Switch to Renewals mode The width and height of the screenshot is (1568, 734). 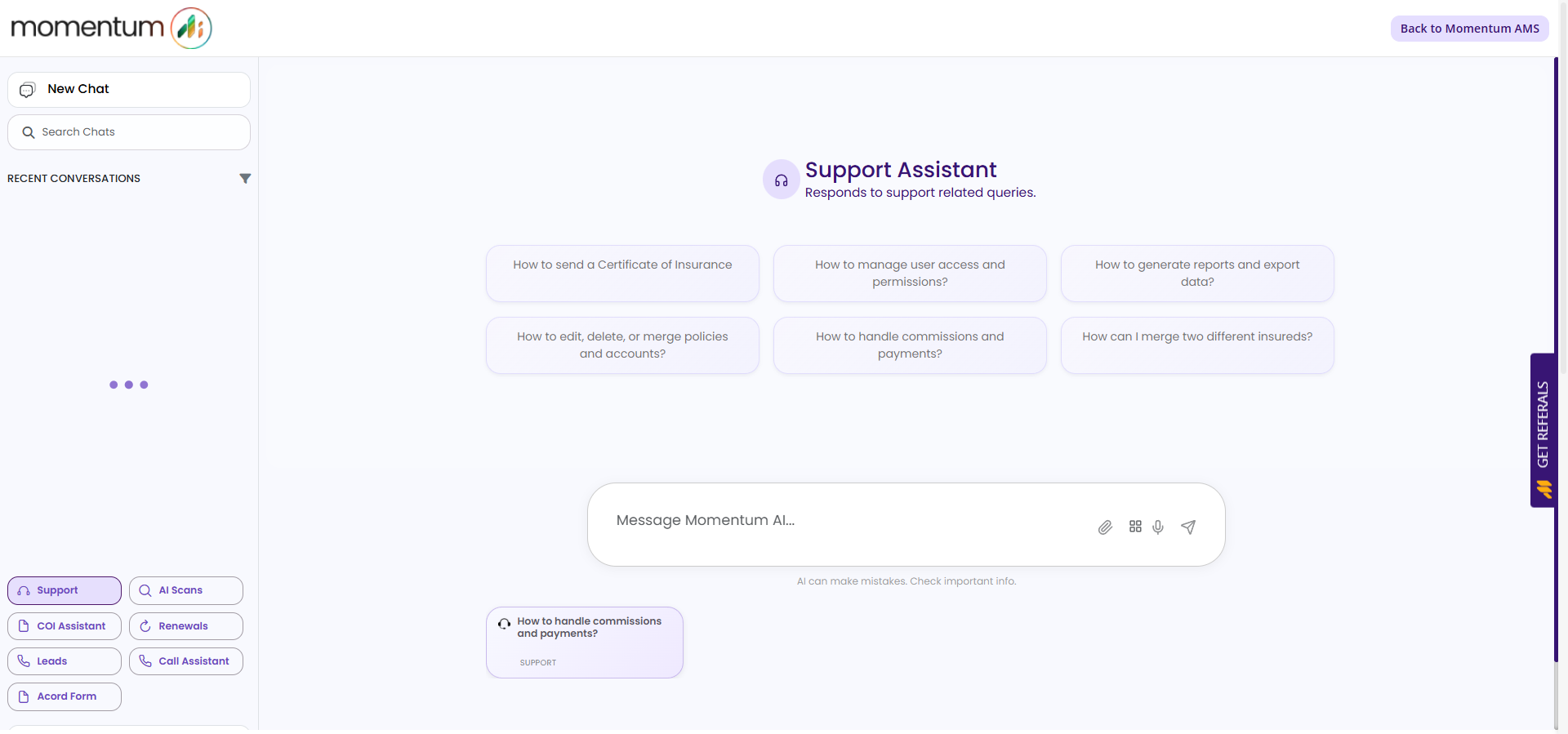click(x=186, y=626)
